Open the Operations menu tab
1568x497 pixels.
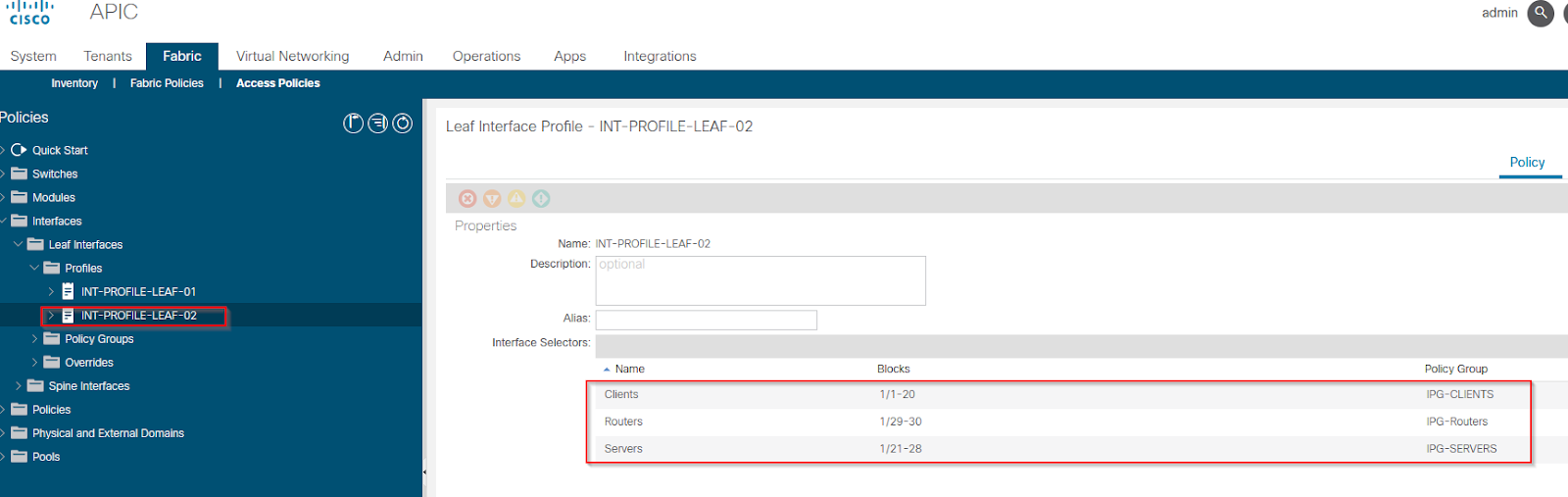[x=486, y=56]
